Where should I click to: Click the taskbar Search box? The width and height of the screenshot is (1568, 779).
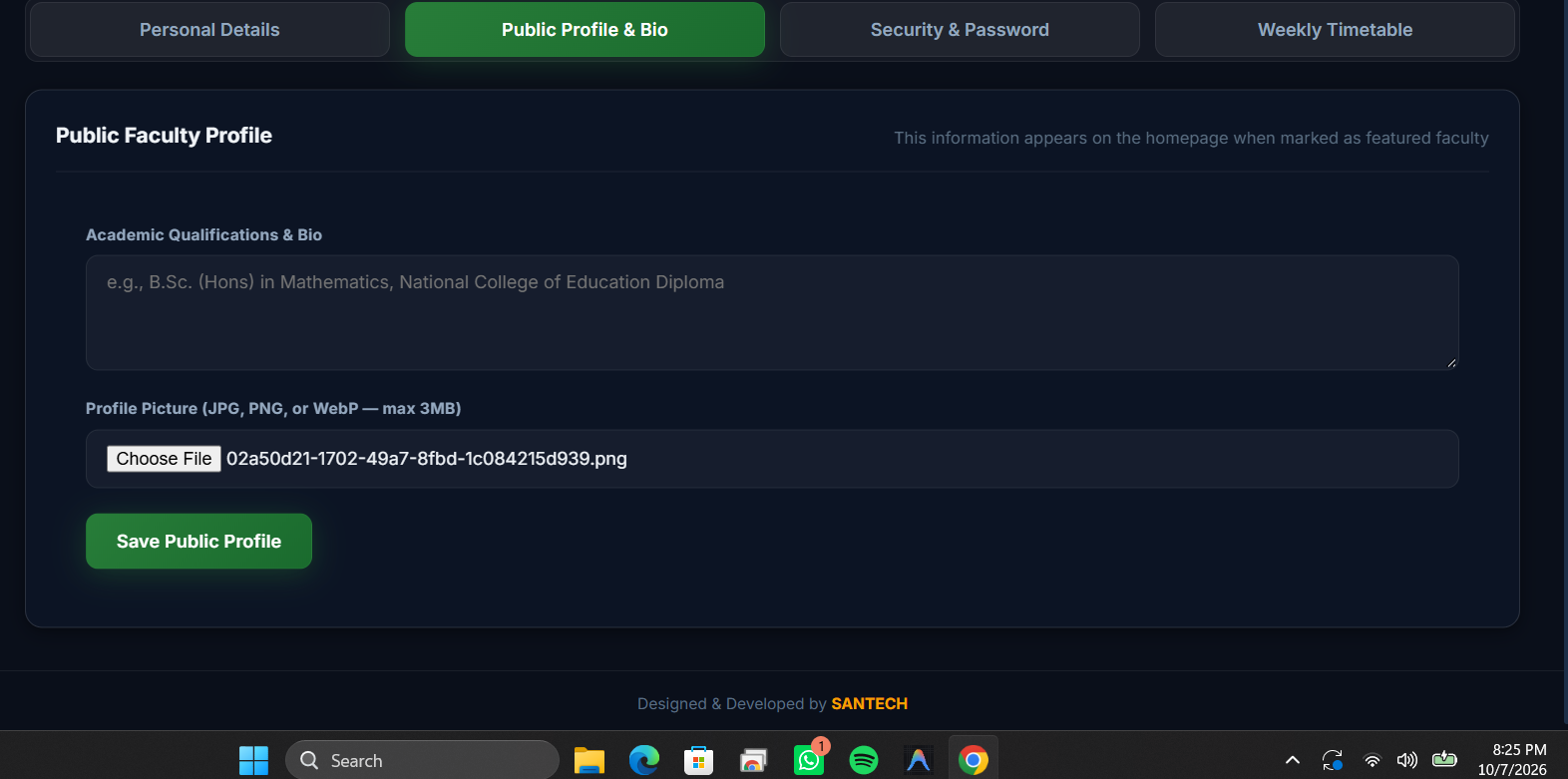[422, 760]
